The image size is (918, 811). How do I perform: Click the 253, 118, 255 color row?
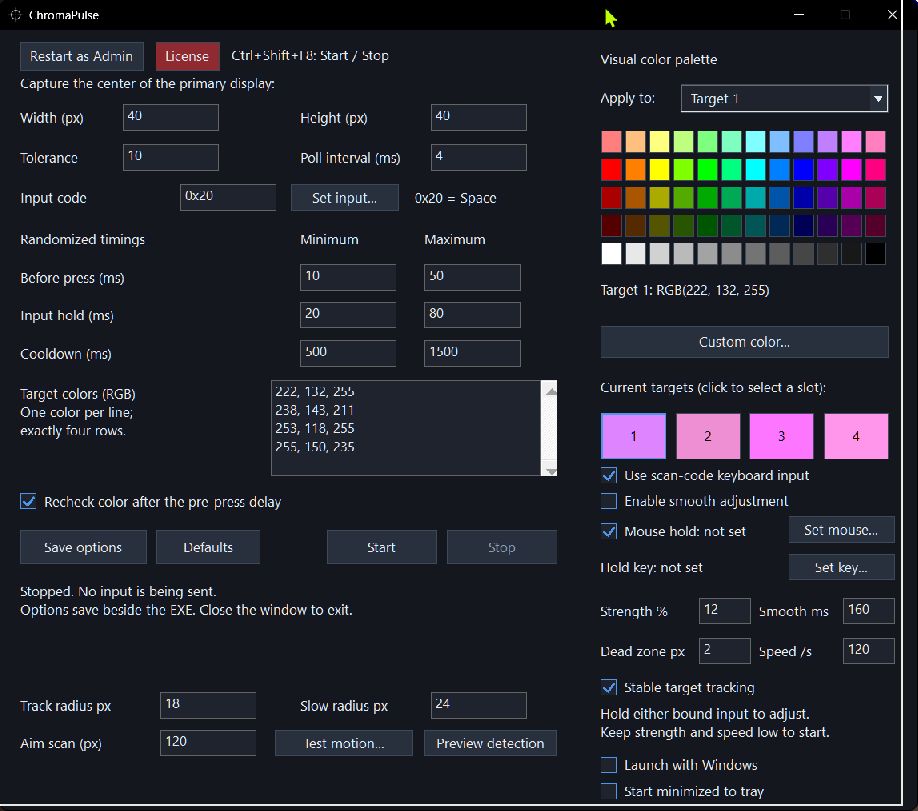click(x=315, y=428)
